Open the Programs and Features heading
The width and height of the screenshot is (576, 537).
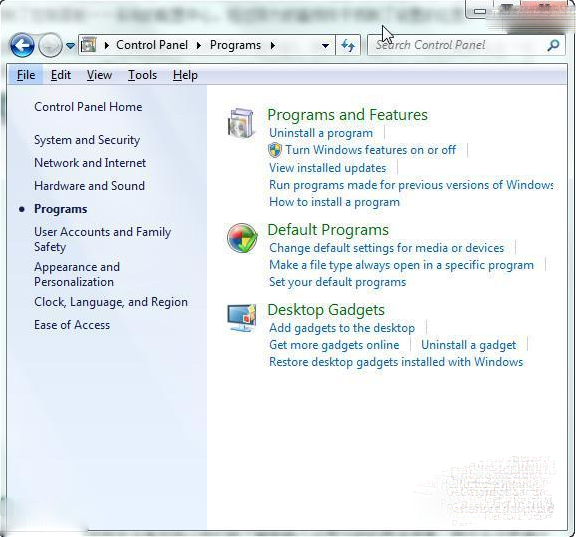point(347,115)
